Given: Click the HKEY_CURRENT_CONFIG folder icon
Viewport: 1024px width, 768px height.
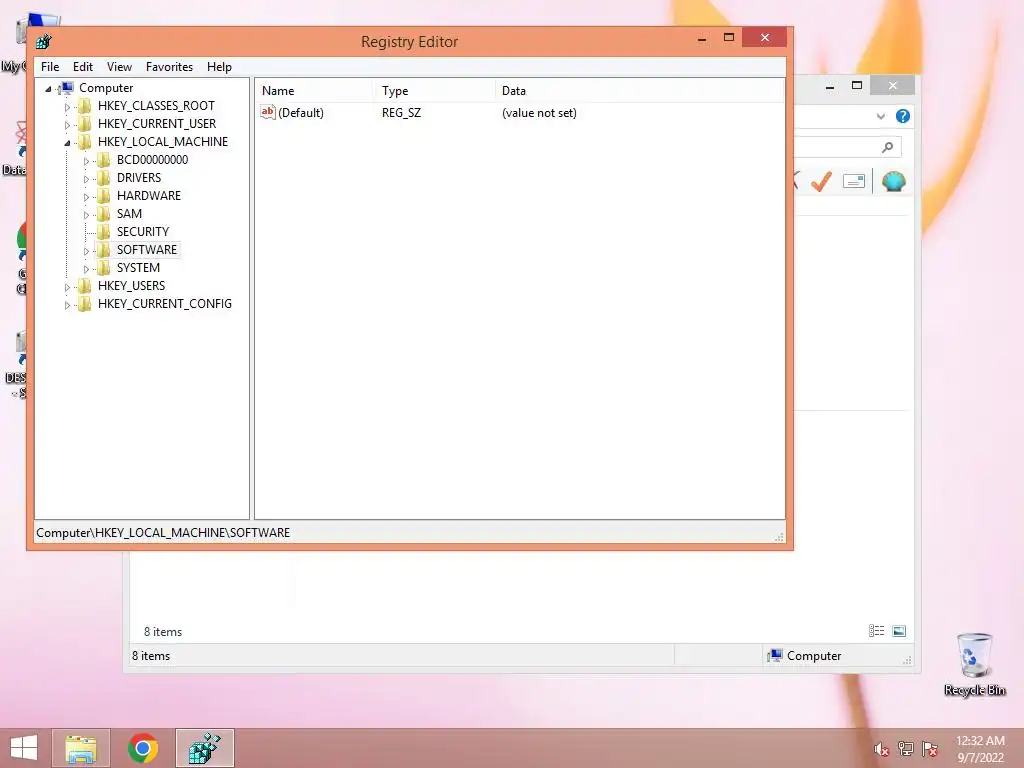Looking at the screenshot, I should [84, 304].
